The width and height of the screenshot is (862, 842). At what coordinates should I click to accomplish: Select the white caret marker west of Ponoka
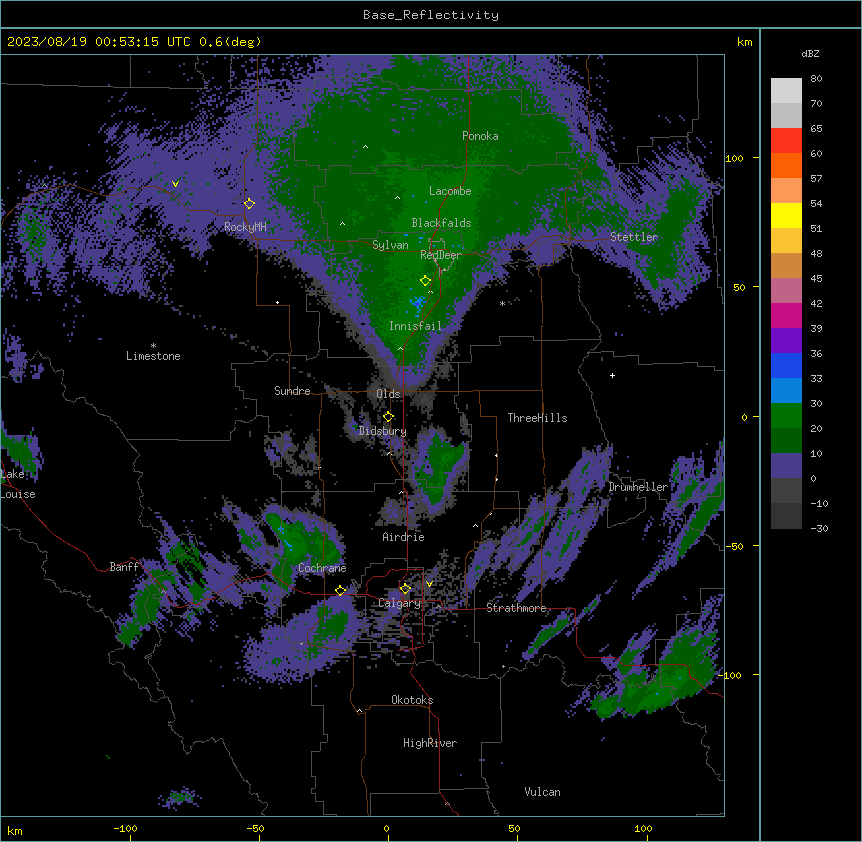point(366,147)
